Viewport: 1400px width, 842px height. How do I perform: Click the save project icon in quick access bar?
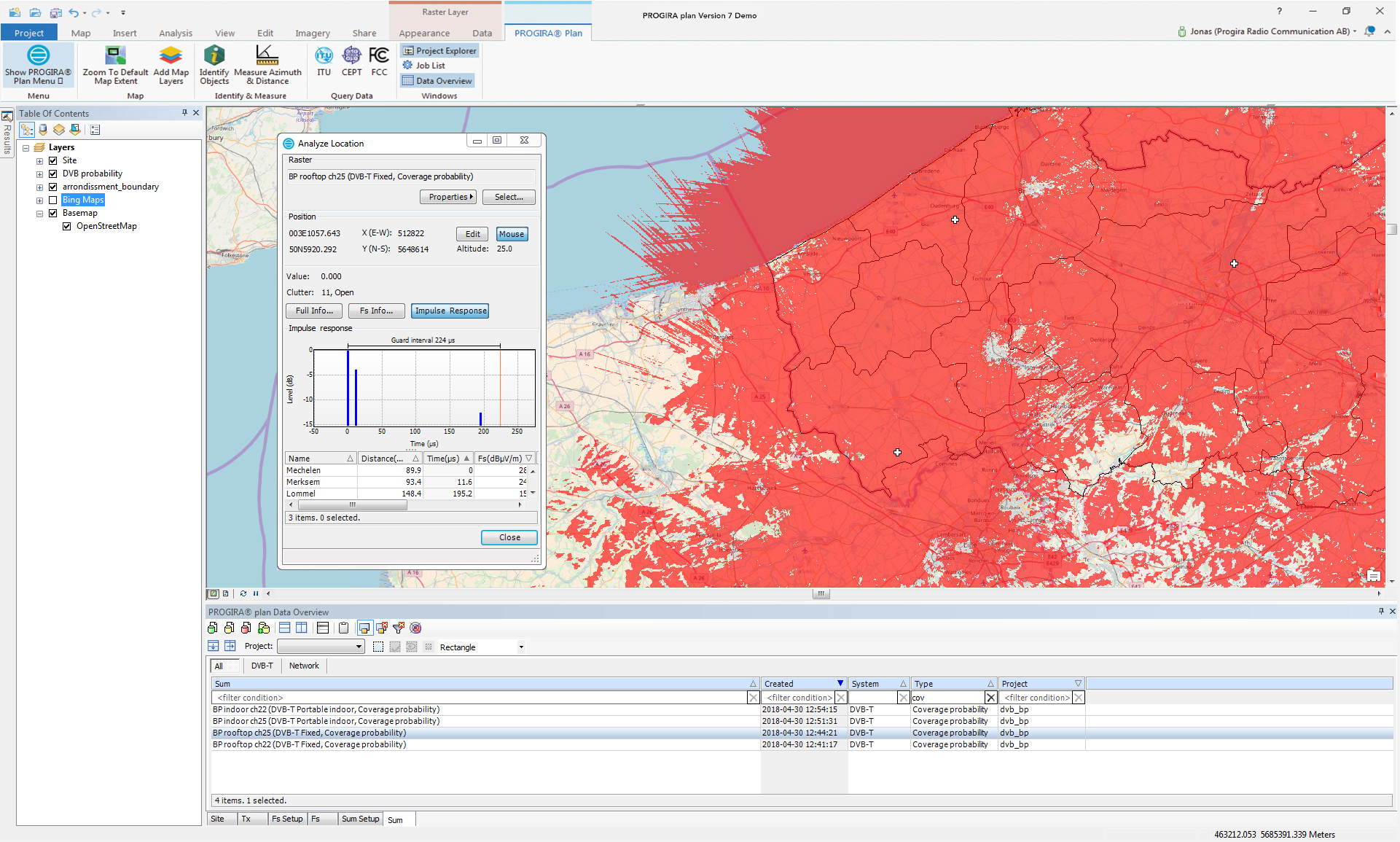(55, 12)
